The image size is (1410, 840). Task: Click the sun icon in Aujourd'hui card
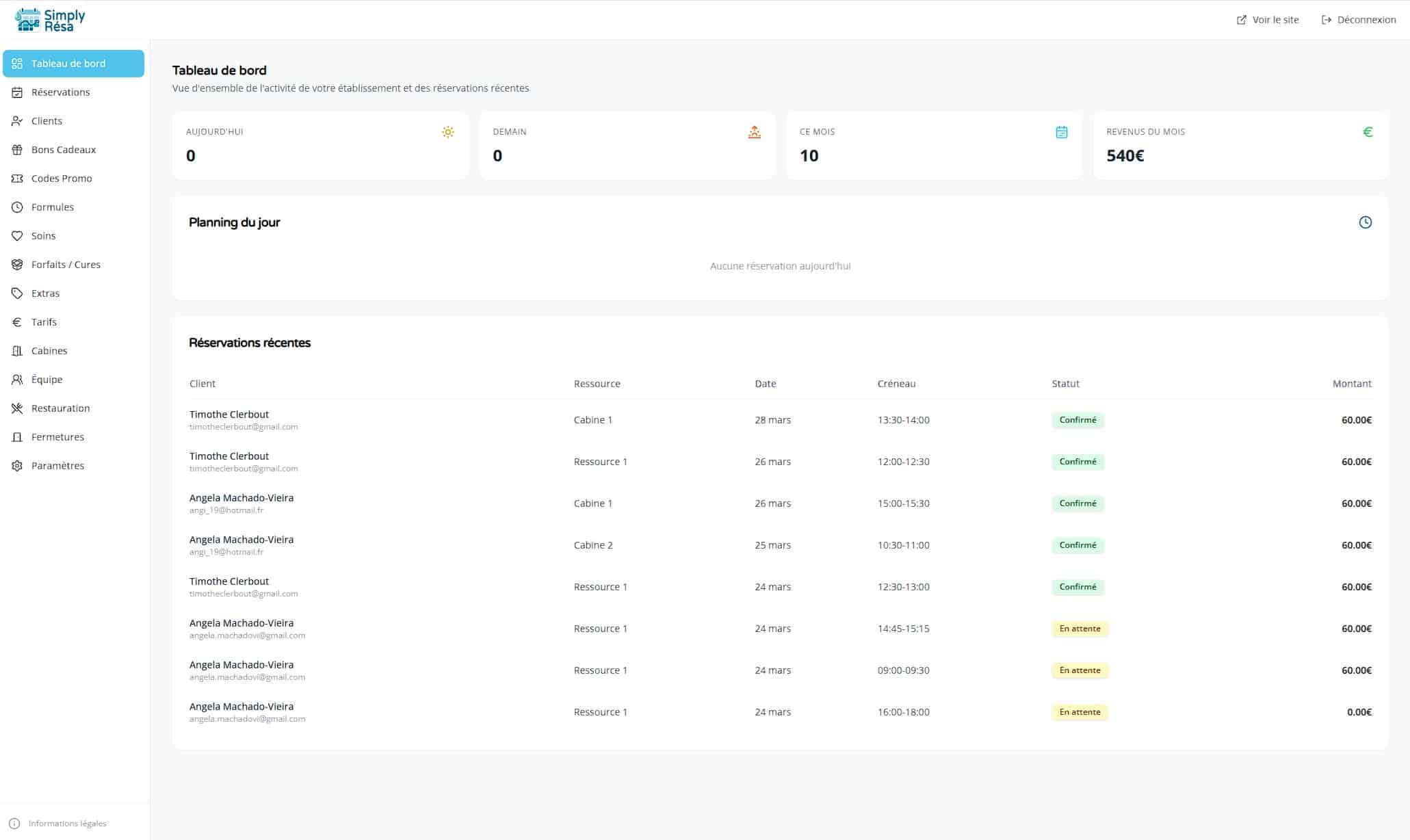(448, 132)
